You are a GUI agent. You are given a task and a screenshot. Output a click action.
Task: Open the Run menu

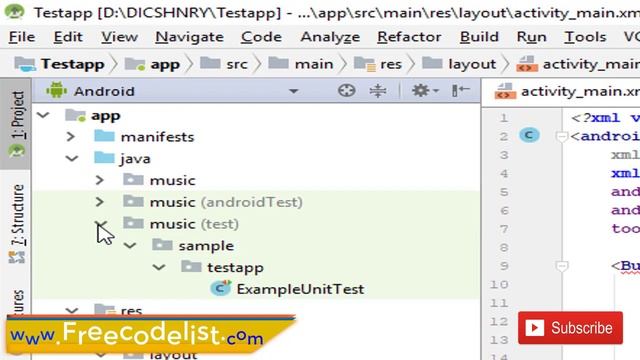[531, 37]
